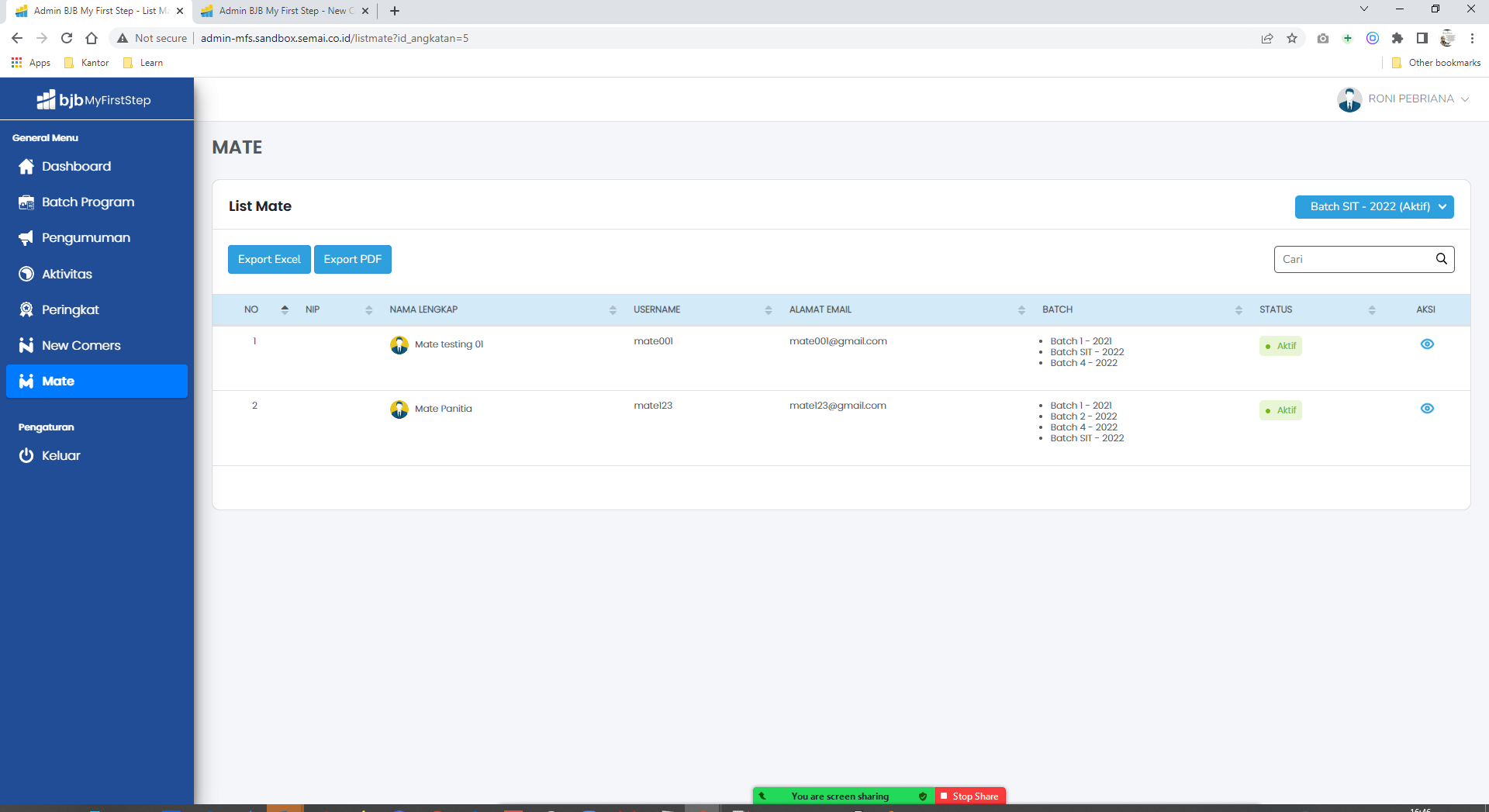This screenshot has height=812, width=1489.
Task: Click the address bar URL
Action: click(x=334, y=38)
